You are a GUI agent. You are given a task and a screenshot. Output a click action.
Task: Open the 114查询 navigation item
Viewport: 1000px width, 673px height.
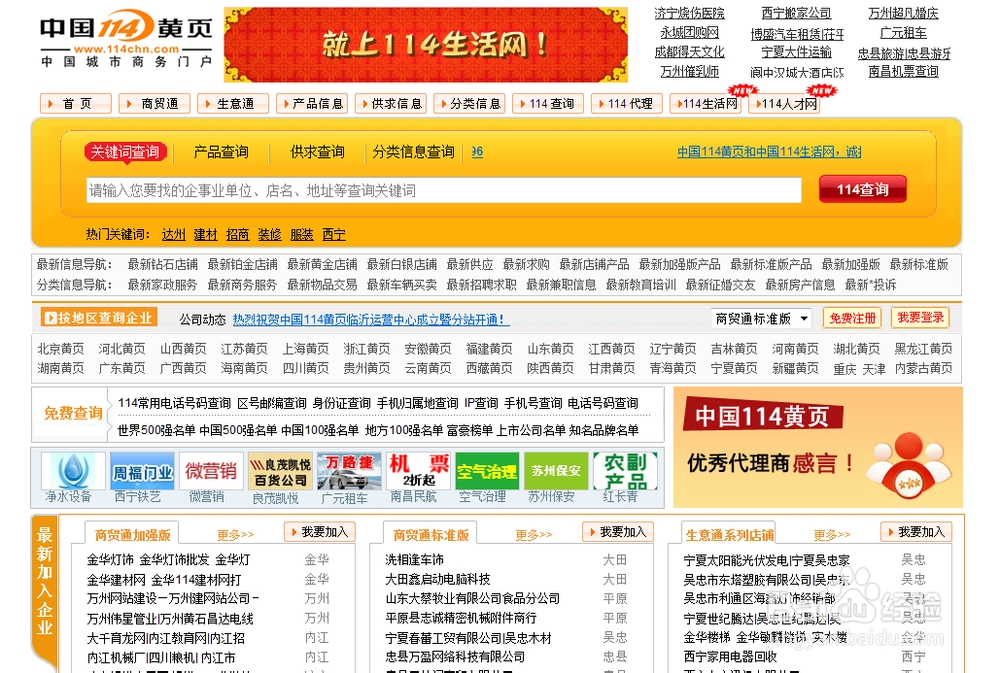(548, 103)
